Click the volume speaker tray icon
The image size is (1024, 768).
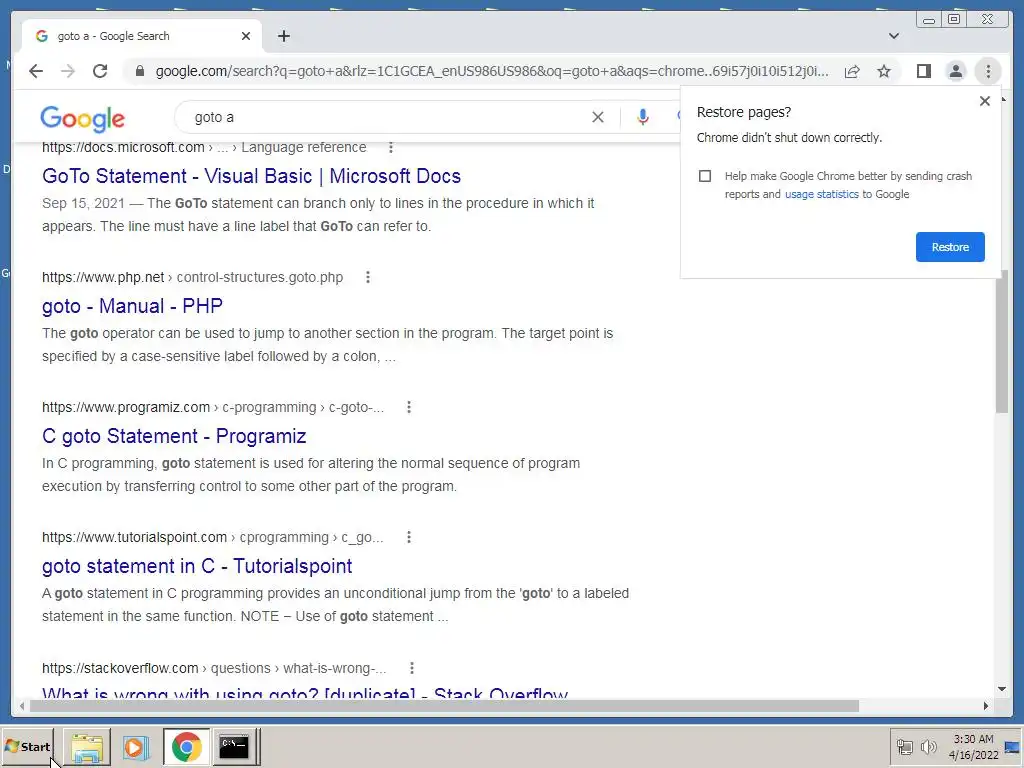pyautogui.click(x=928, y=746)
